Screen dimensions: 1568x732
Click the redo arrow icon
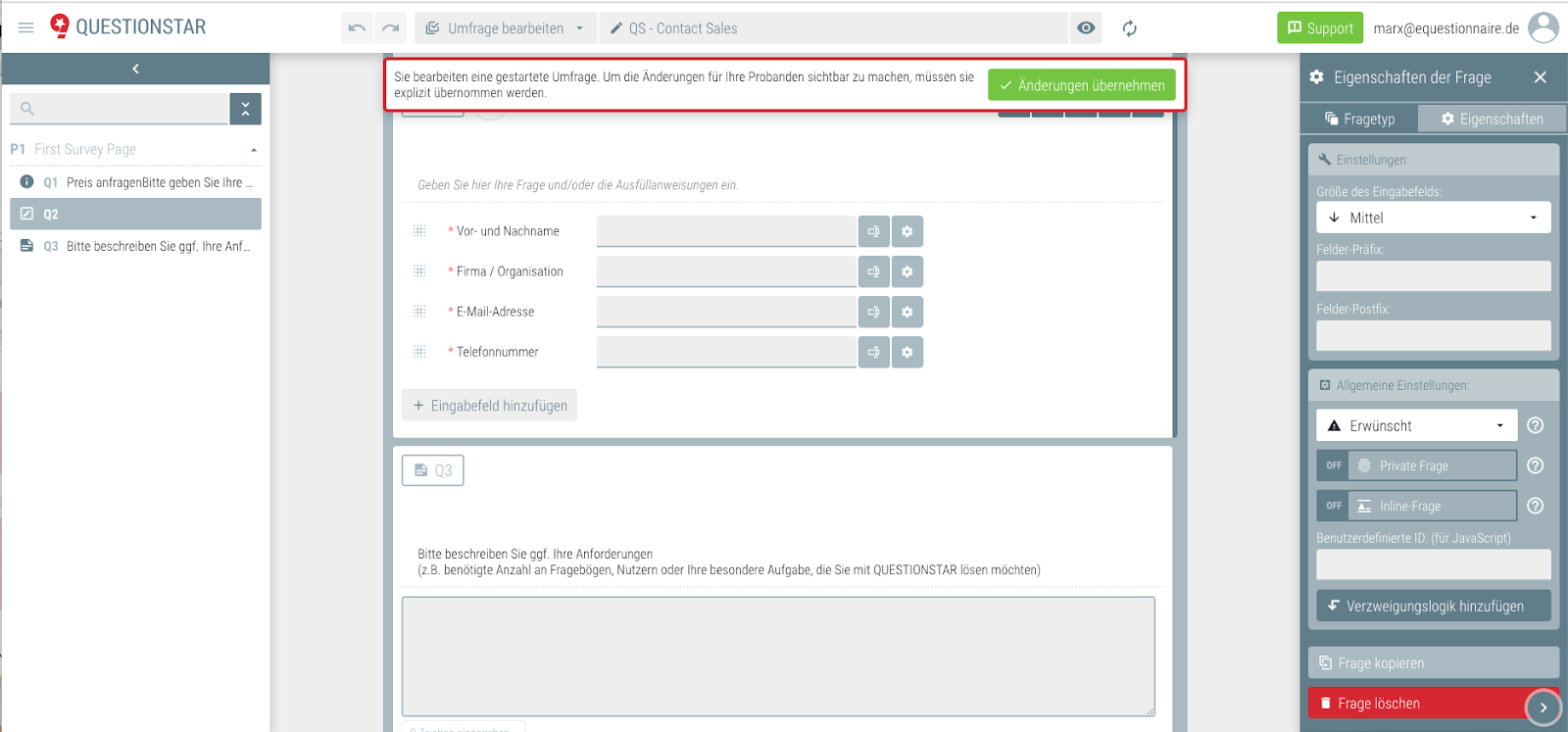point(390,28)
